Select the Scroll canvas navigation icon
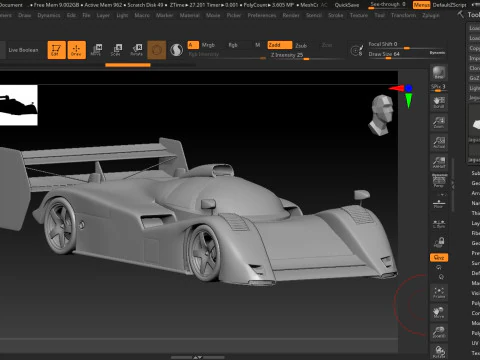The width and height of the screenshot is (480, 360). tap(439, 102)
